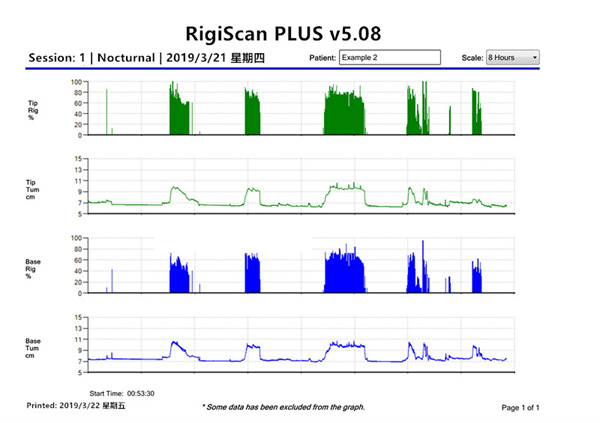Click the Patient name field
Screen dimensions: 600x423
click(x=389, y=58)
